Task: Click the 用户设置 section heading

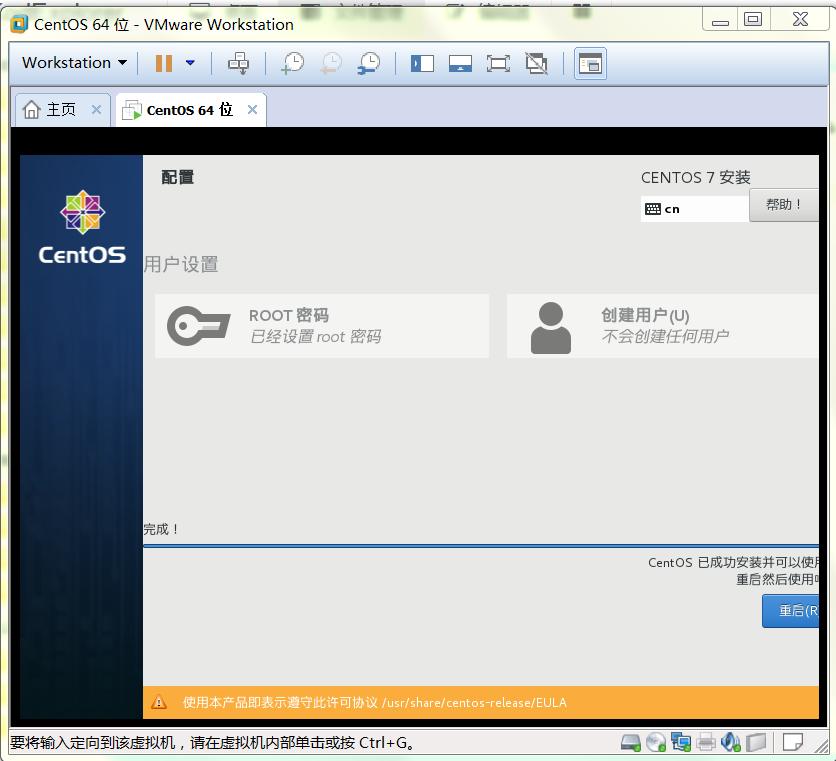Action: tap(181, 265)
